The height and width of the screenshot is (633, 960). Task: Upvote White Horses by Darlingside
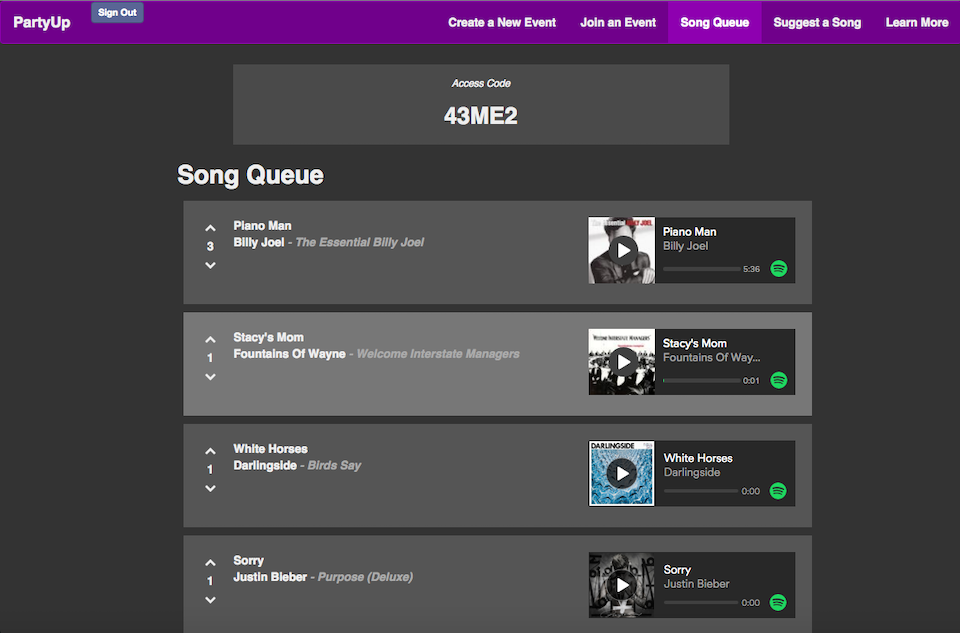tap(210, 451)
